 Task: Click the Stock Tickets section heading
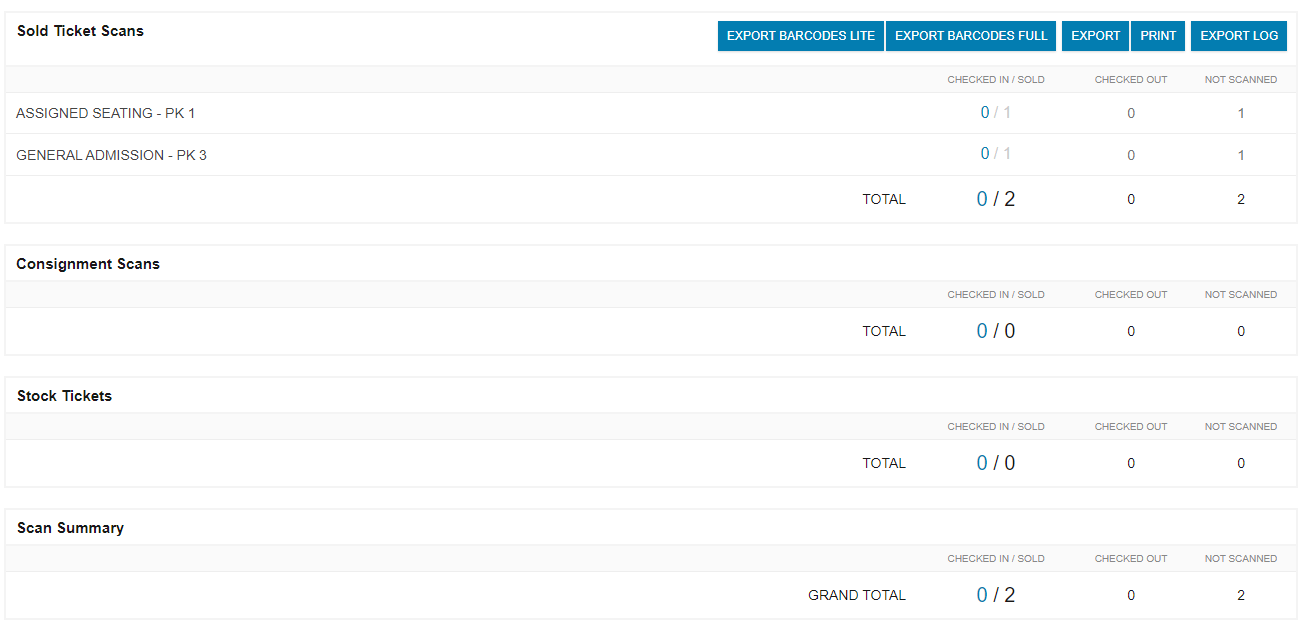(x=64, y=396)
